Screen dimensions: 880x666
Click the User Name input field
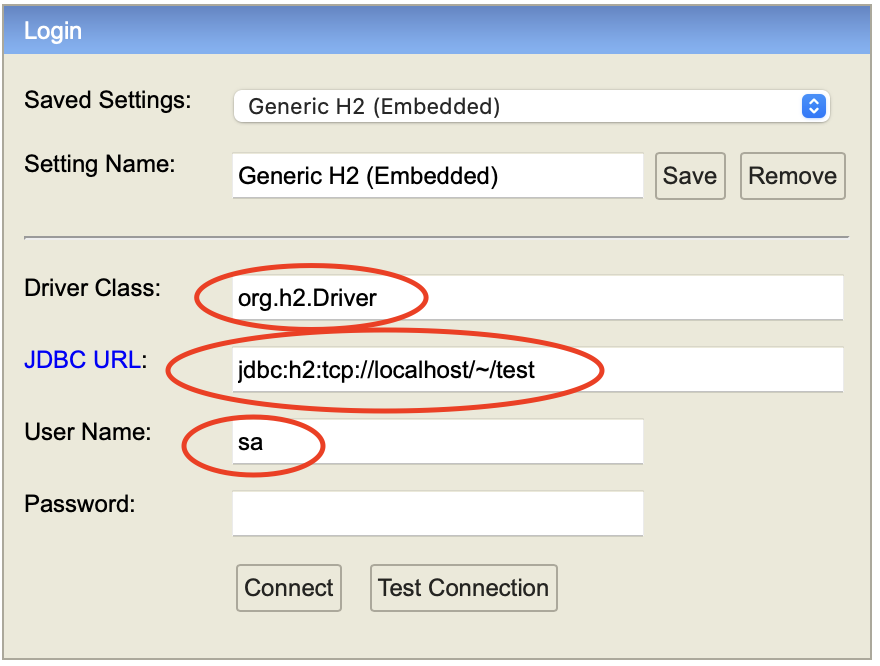(x=438, y=442)
